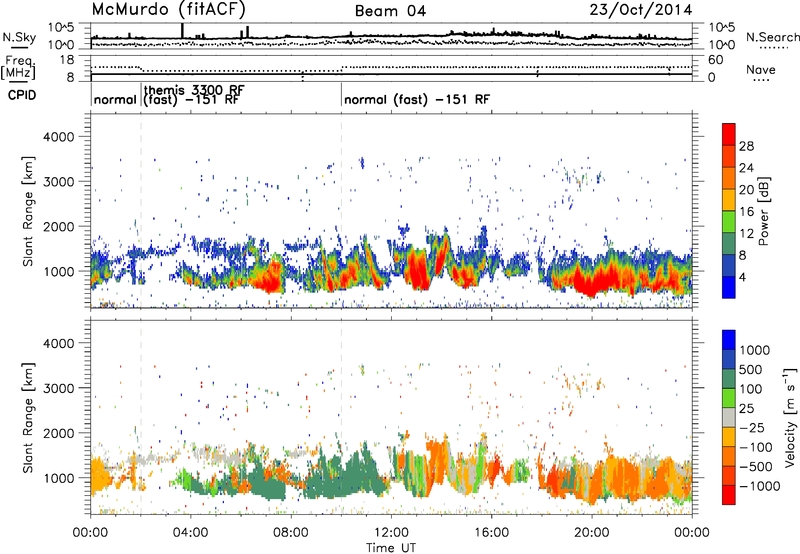This screenshot has width=800, height=554.
Task: Click the '08:00' time axis label
Action: pos(291,533)
